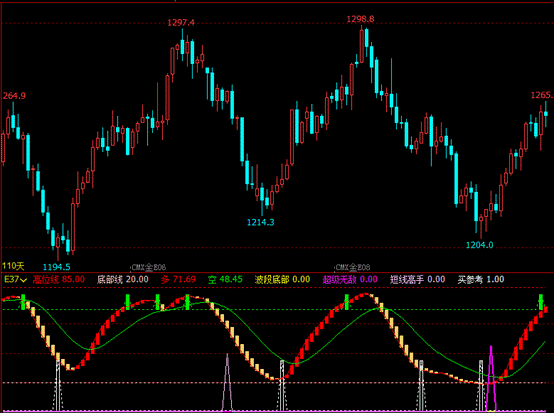Click the light purple spike signal marker
The height and width of the screenshot is (413, 554).
point(227,382)
